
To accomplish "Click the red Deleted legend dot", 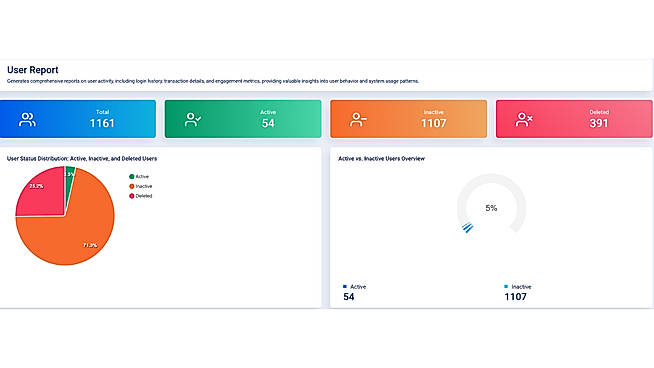I will (x=131, y=196).
